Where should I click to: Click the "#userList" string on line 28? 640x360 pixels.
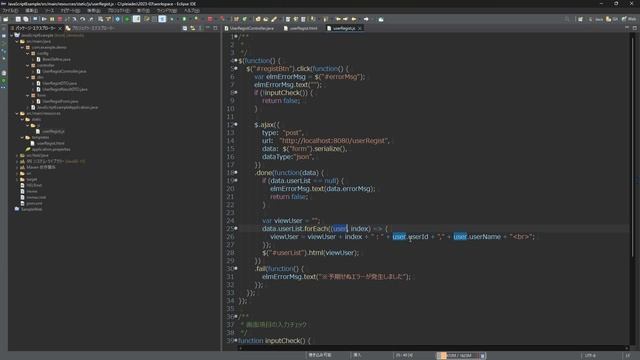[x=285, y=253]
